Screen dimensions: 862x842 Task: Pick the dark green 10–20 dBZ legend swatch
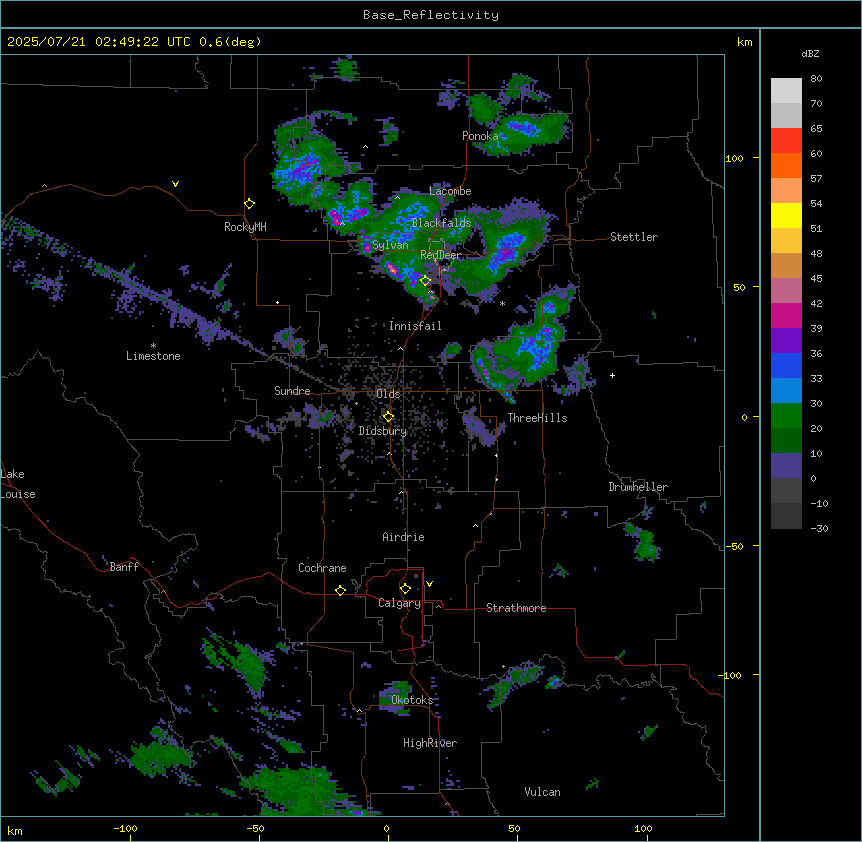786,441
